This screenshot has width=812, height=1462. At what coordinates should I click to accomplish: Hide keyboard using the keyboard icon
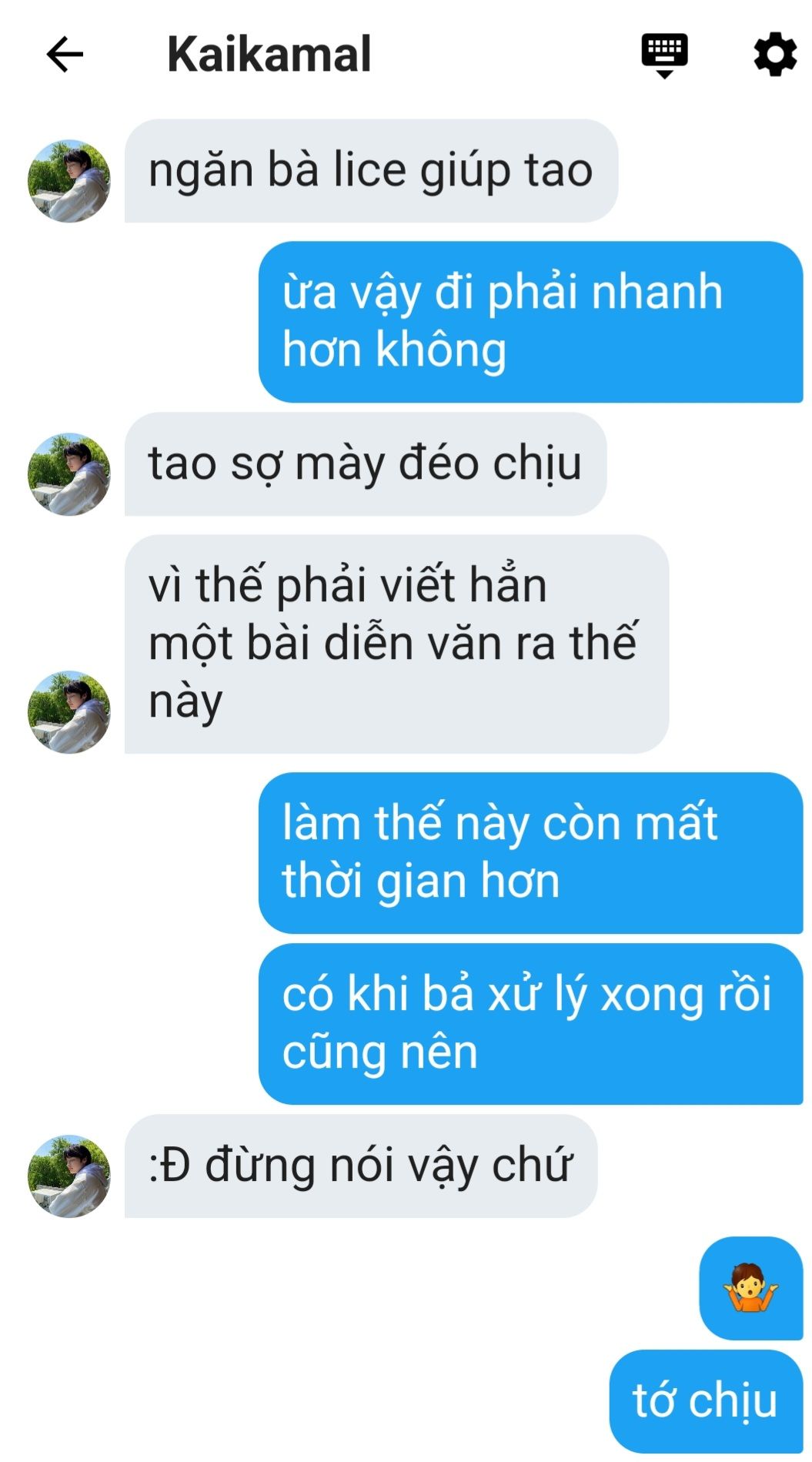[665, 55]
